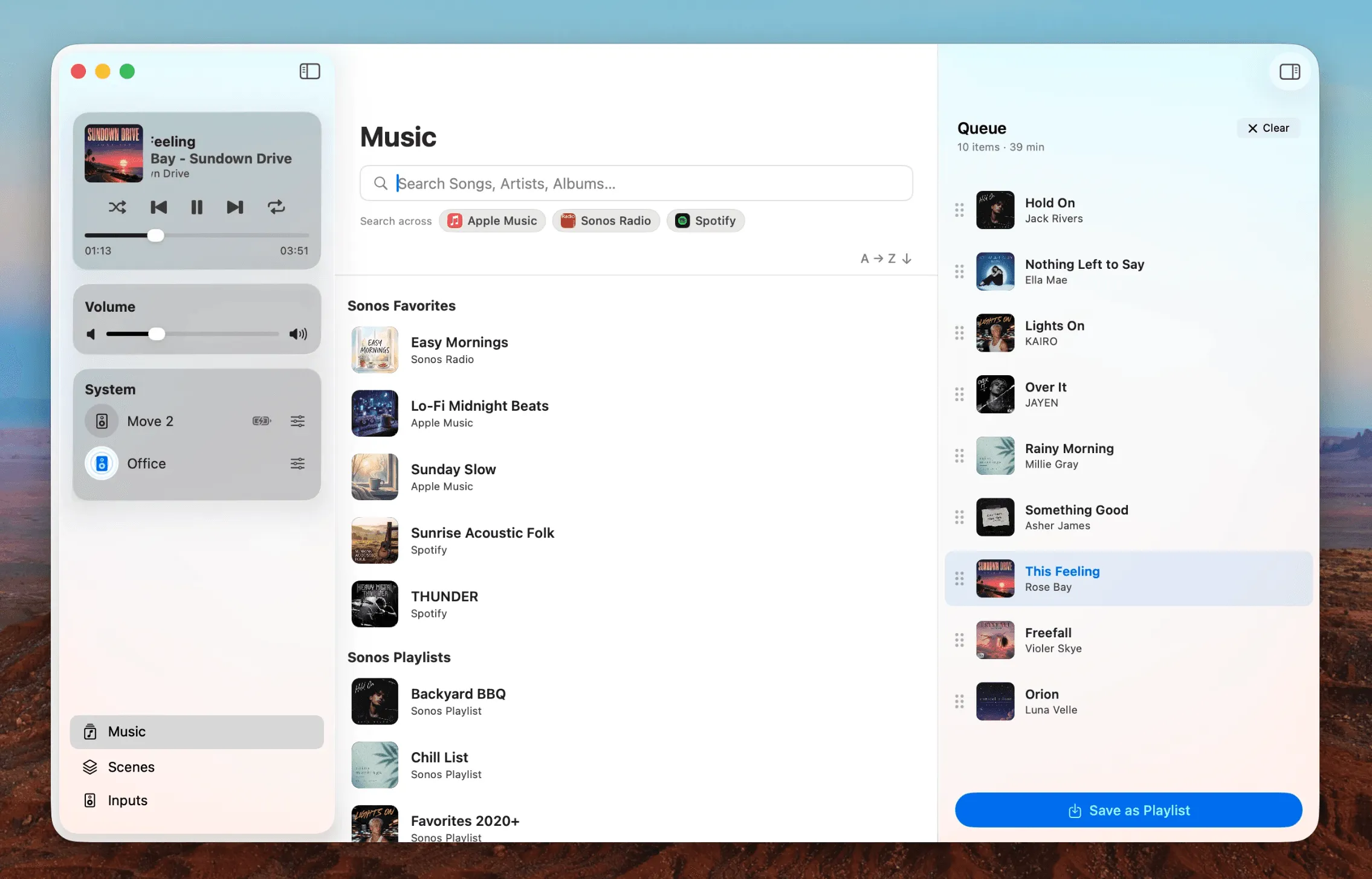Click the Save as Playlist download icon
The width and height of the screenshot is (1372, 879).
[1075, 811]
